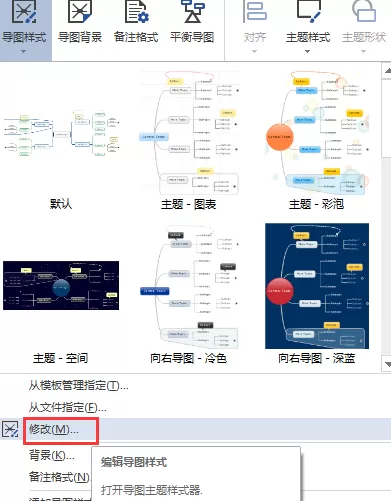Expand the 导图样式 dropdown arrow

23,52
